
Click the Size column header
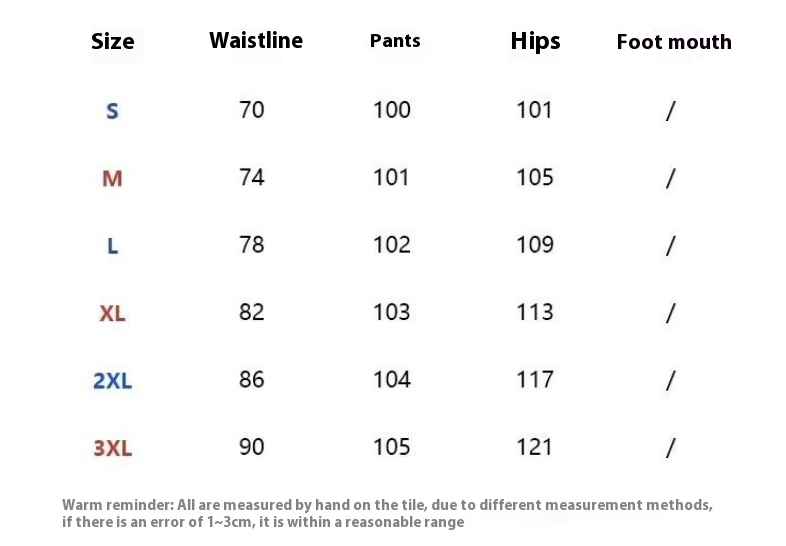[x=112, y=42]
